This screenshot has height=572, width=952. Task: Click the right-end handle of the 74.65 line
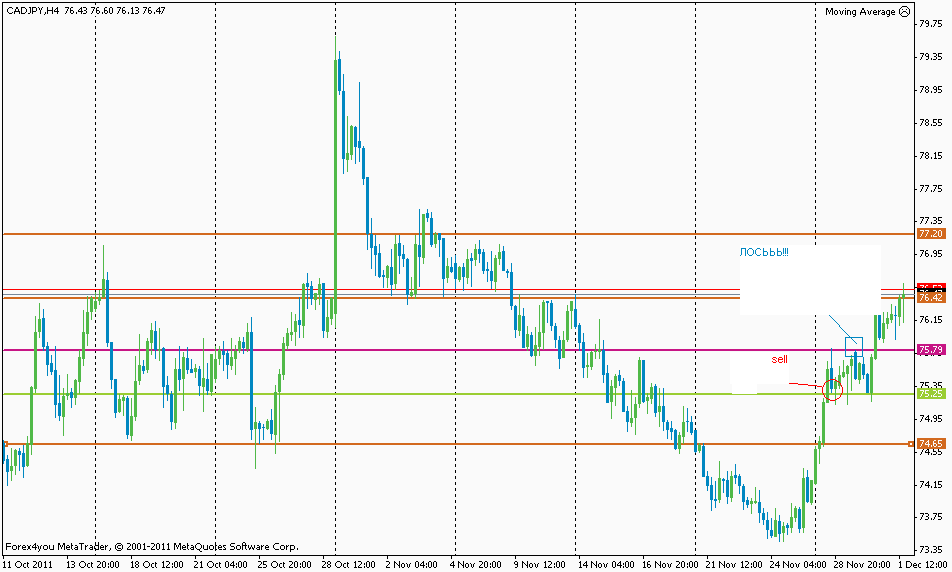coord(911,444)
